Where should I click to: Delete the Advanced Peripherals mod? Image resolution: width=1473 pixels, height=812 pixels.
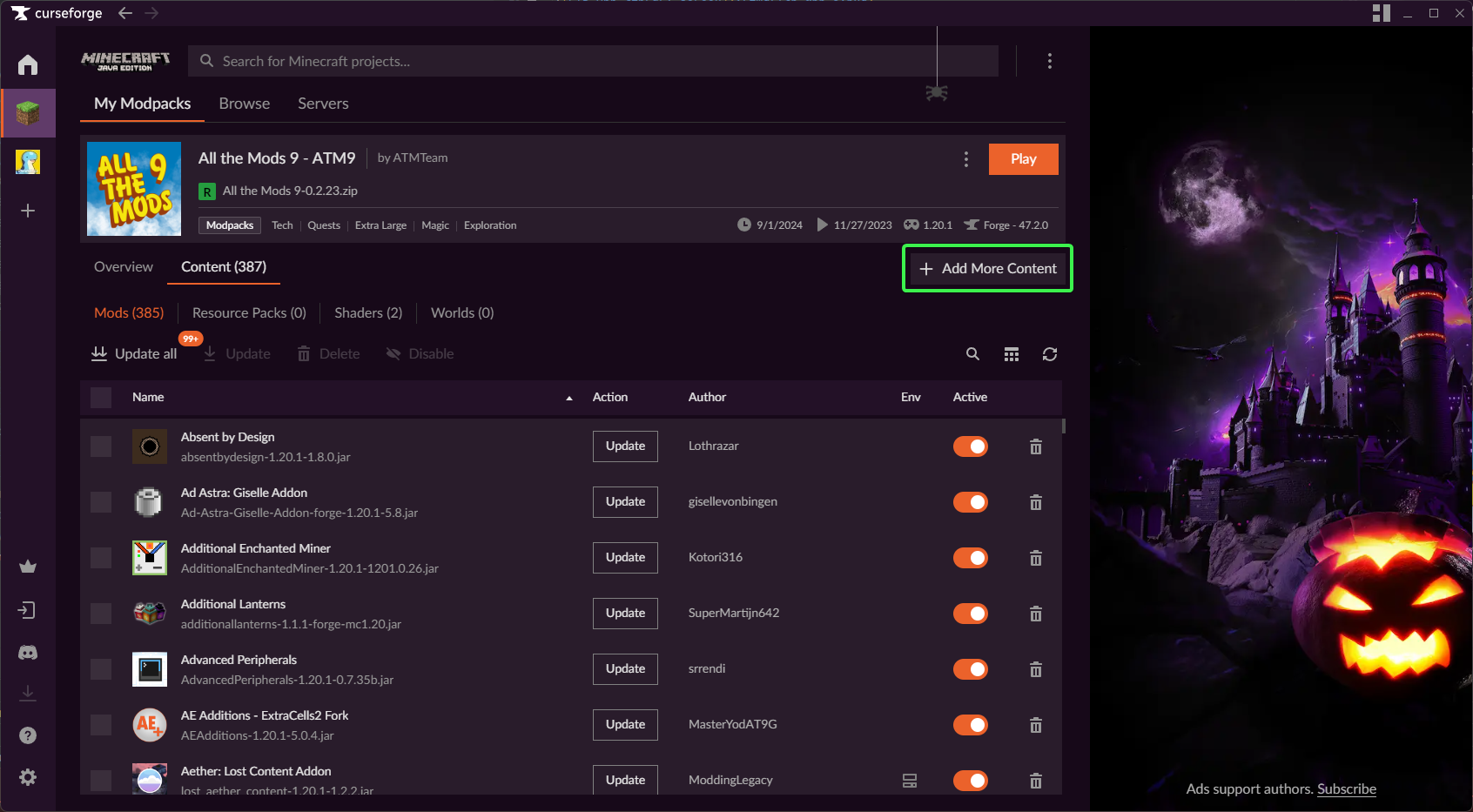coord(1036,669)
